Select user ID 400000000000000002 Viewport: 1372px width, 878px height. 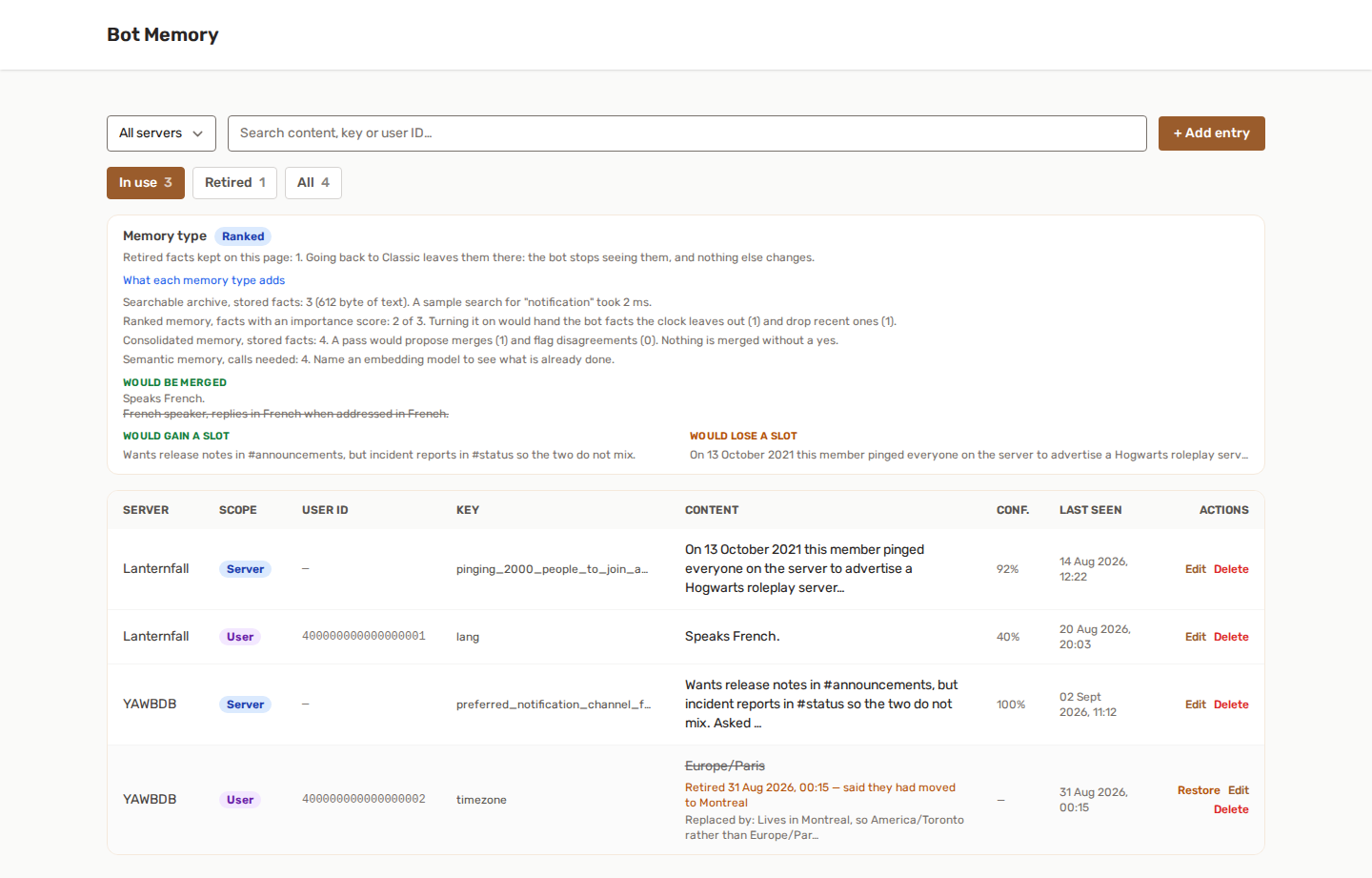point(364,800)
